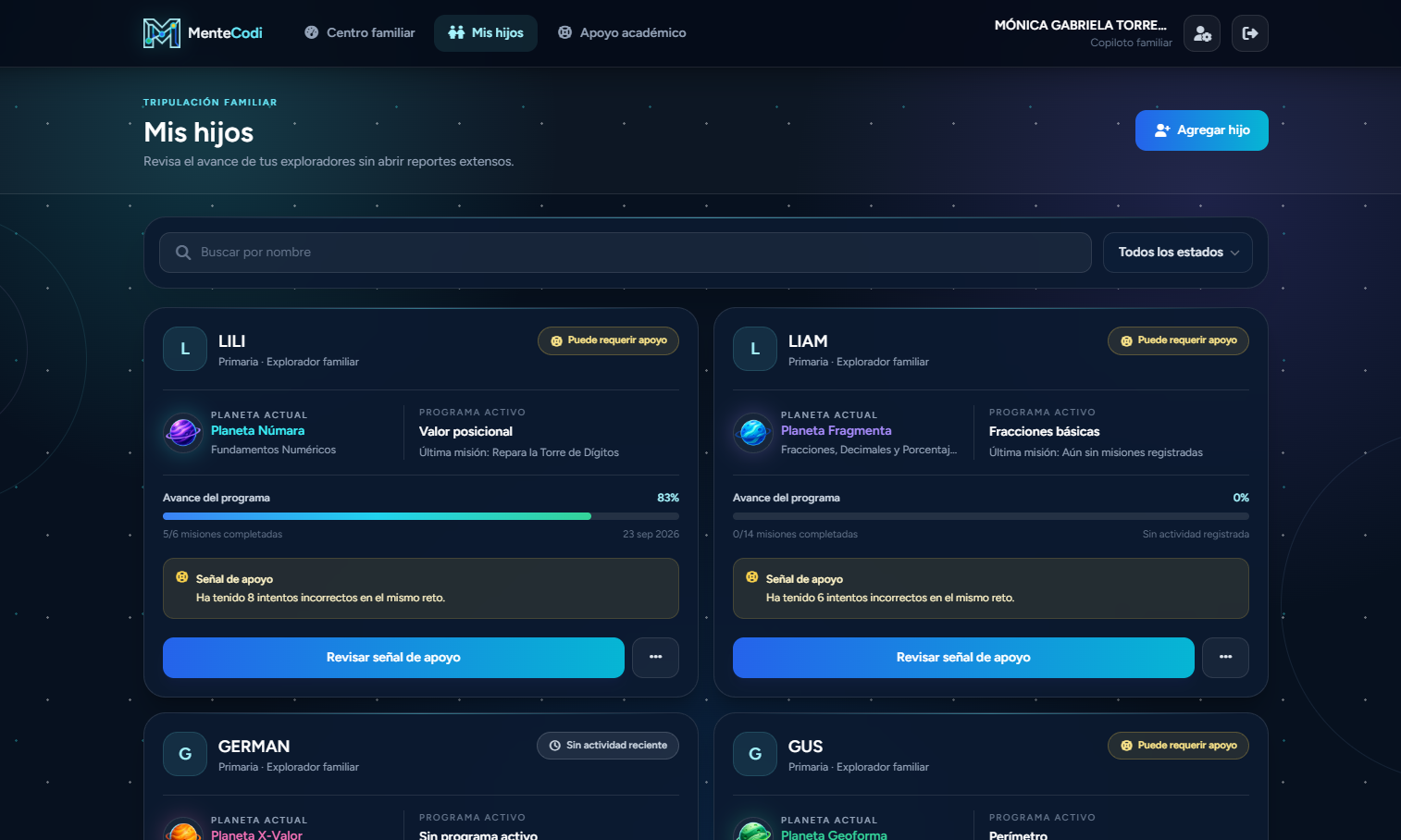Image resolution: width=1401 pixels, height=840 pixels.
Task: Click GUS's avatar letter badge
Action: point(755,754)
